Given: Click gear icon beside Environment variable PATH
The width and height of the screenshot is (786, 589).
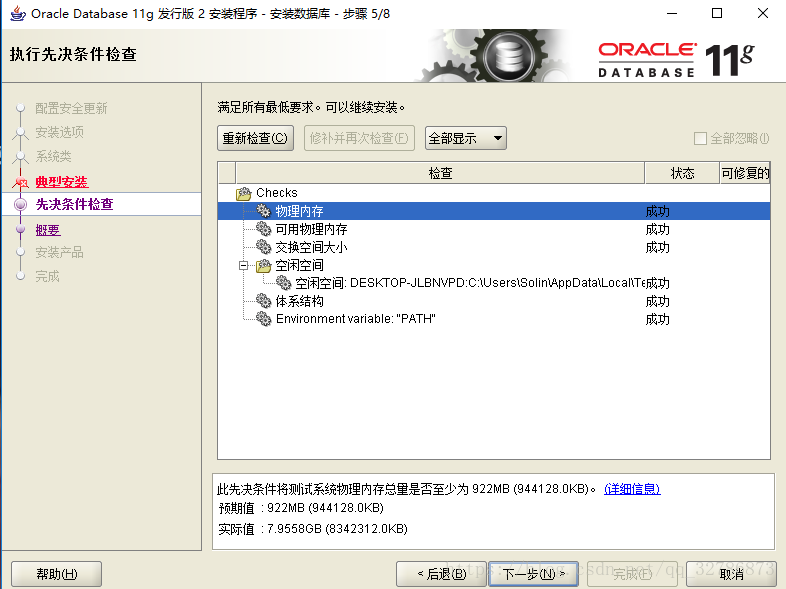Looking at the screenshot, I should pyautogui.click(x=264, y=319).
